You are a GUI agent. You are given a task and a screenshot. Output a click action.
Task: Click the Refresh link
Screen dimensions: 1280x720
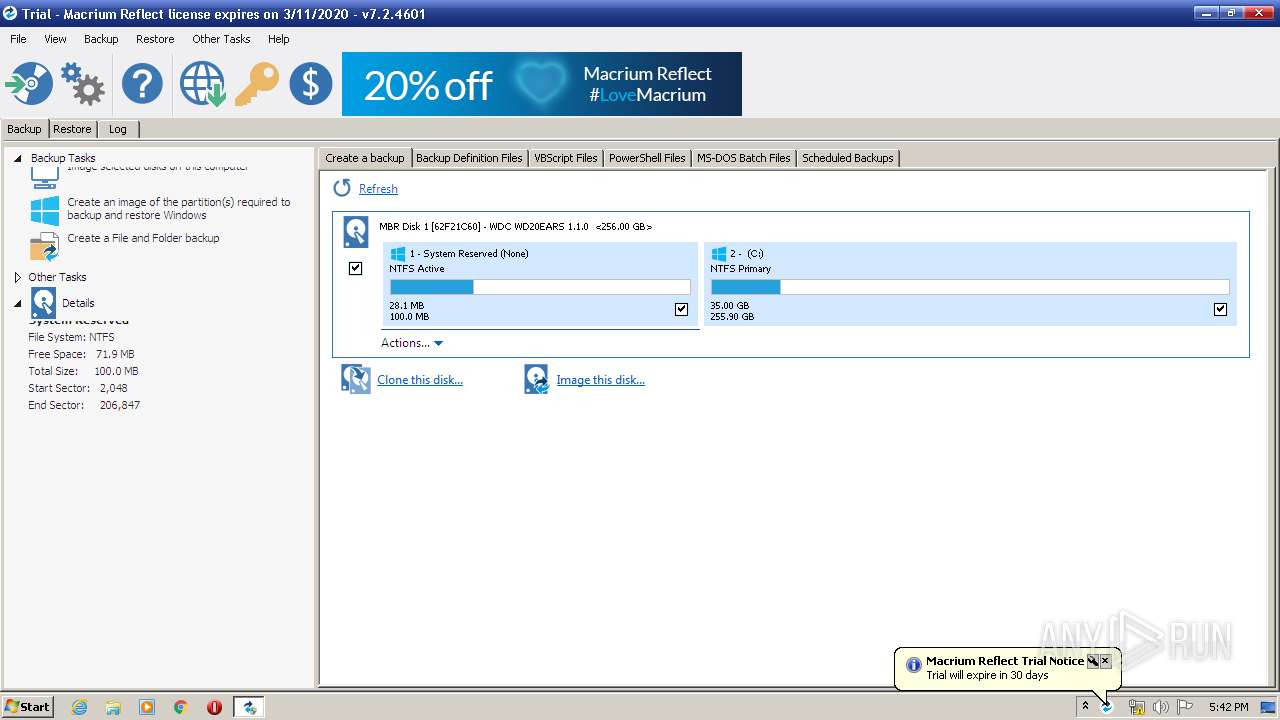click(x=378, y=189)
